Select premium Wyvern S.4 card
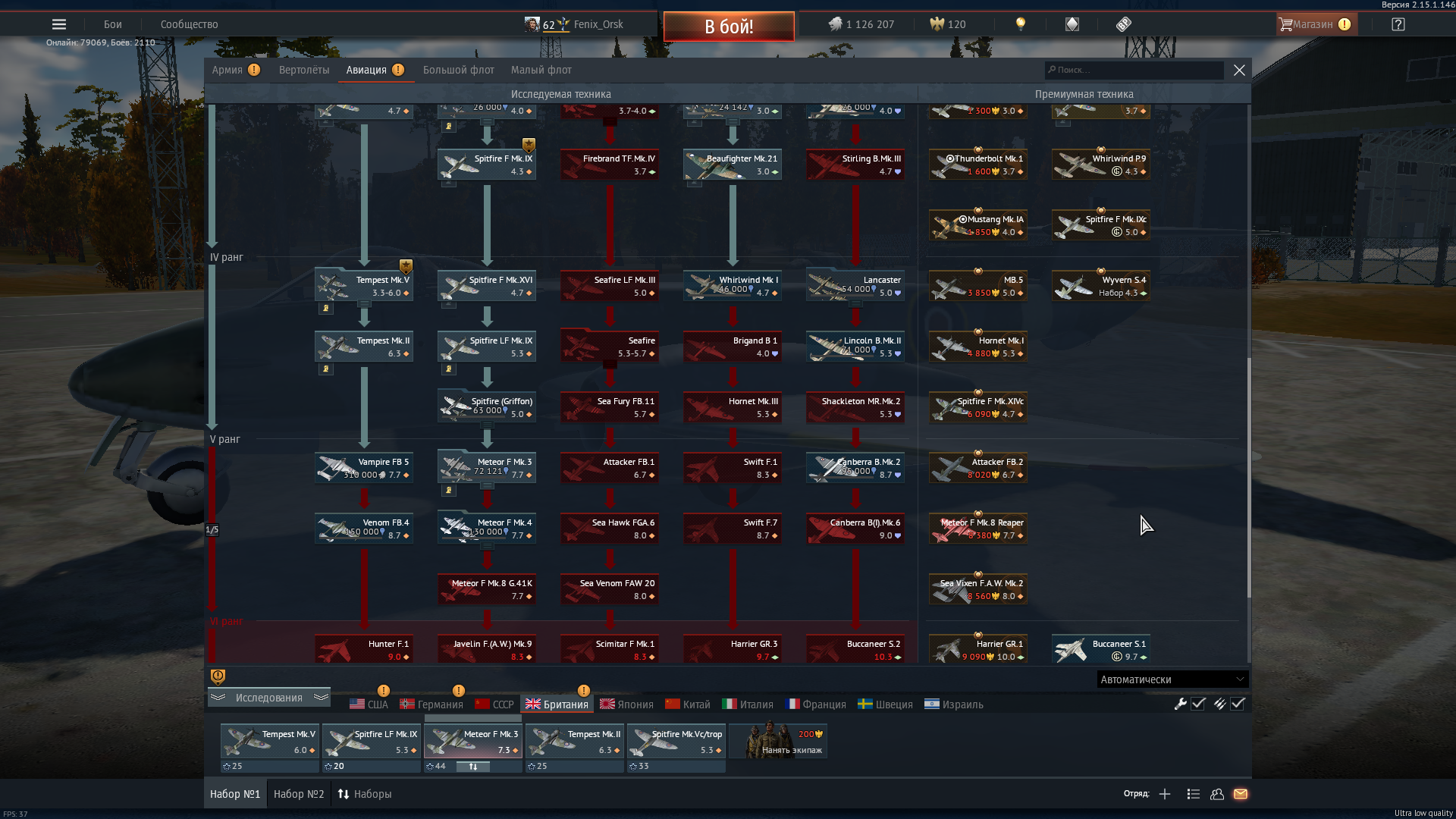This screenshot has width=1456, height=819. 1101,286
